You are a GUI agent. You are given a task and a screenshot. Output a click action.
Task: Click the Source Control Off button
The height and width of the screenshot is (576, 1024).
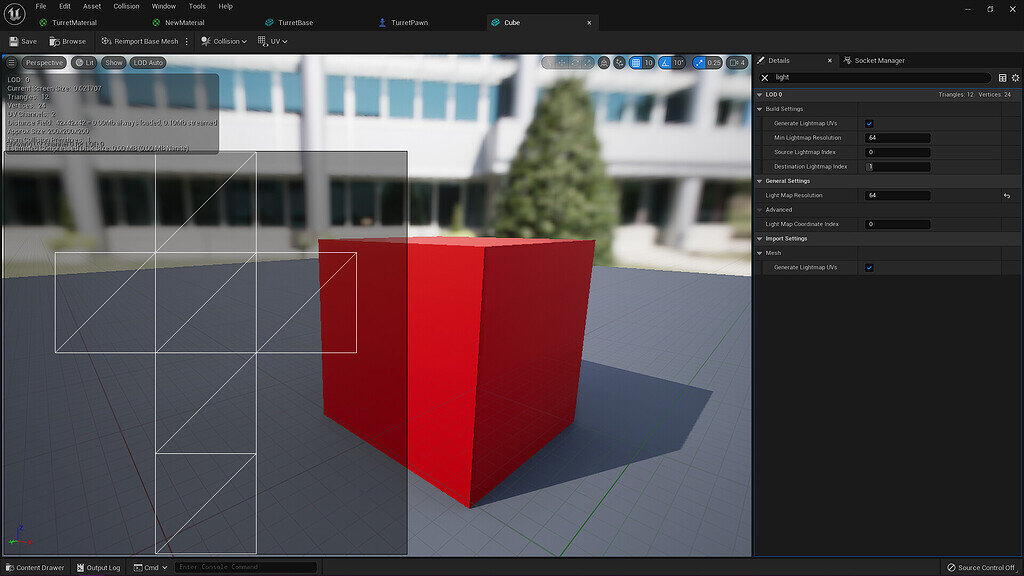point(980,565)
